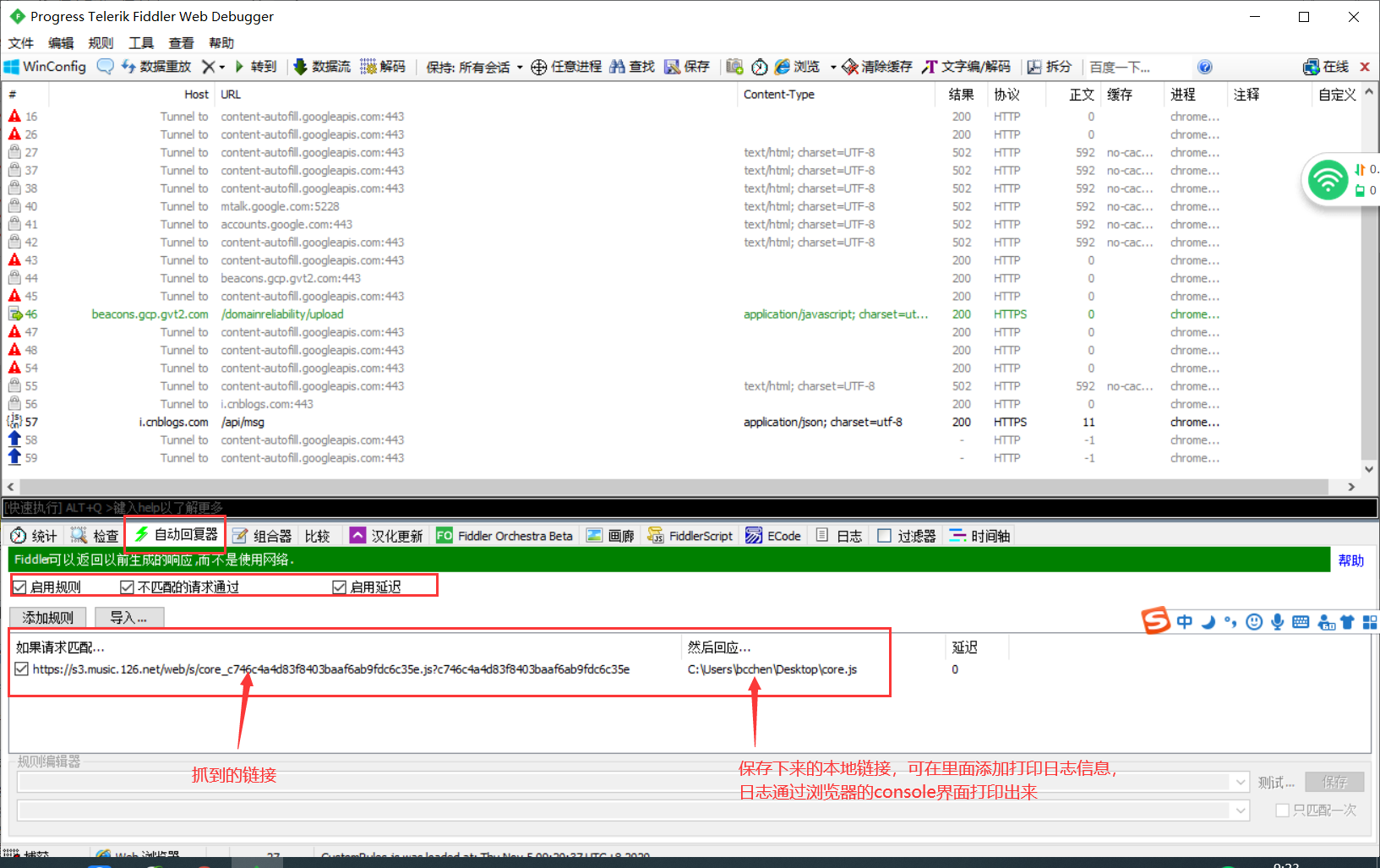1380x868 pixels.
Task: Click the 导入... import button
Action: click(x=129, y=618)
